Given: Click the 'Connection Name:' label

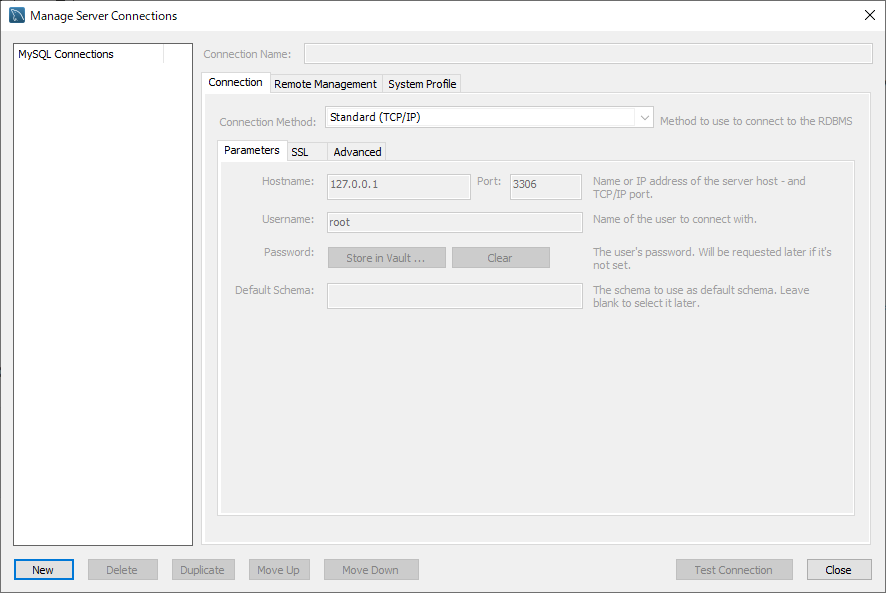Looking at the screenshot, I should point(247,54).
